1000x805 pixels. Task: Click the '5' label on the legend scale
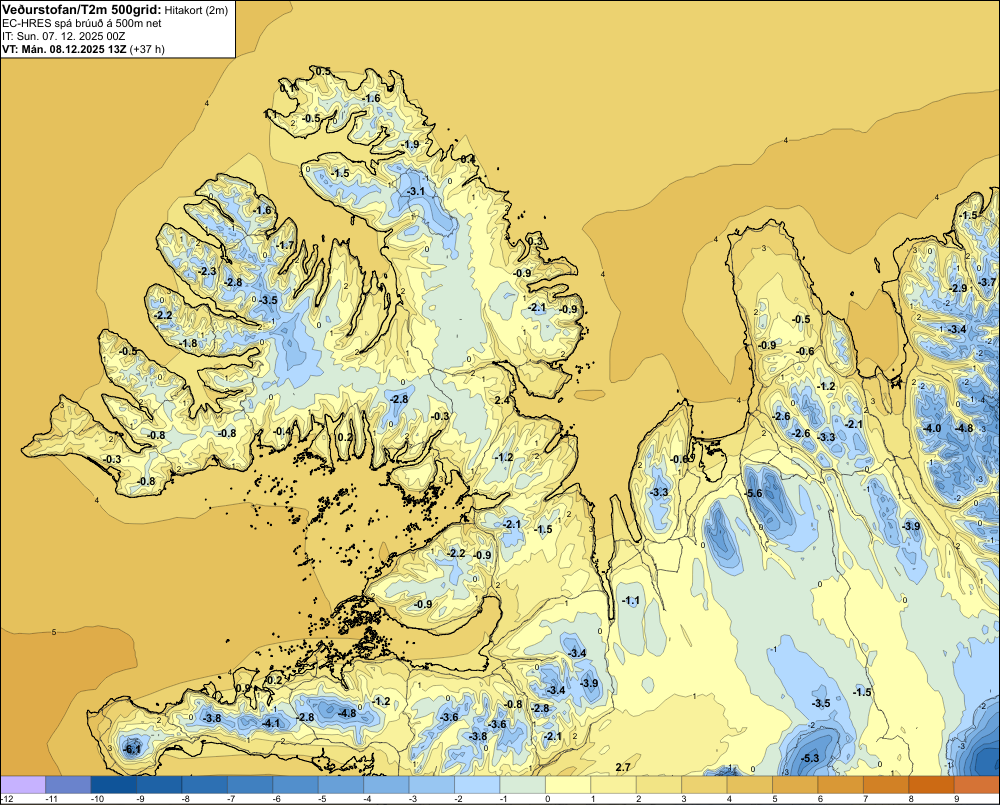point(775,799)
